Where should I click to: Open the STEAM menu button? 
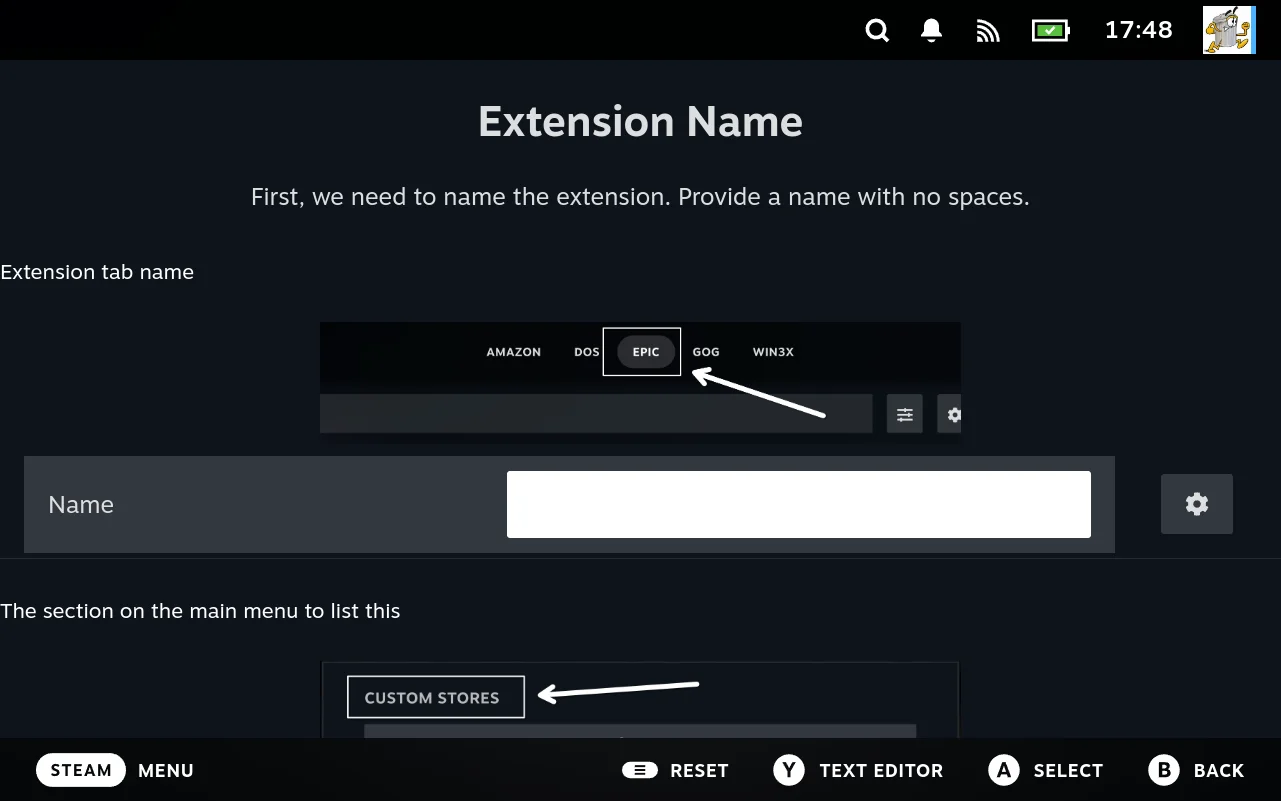(x=81, y=770)
